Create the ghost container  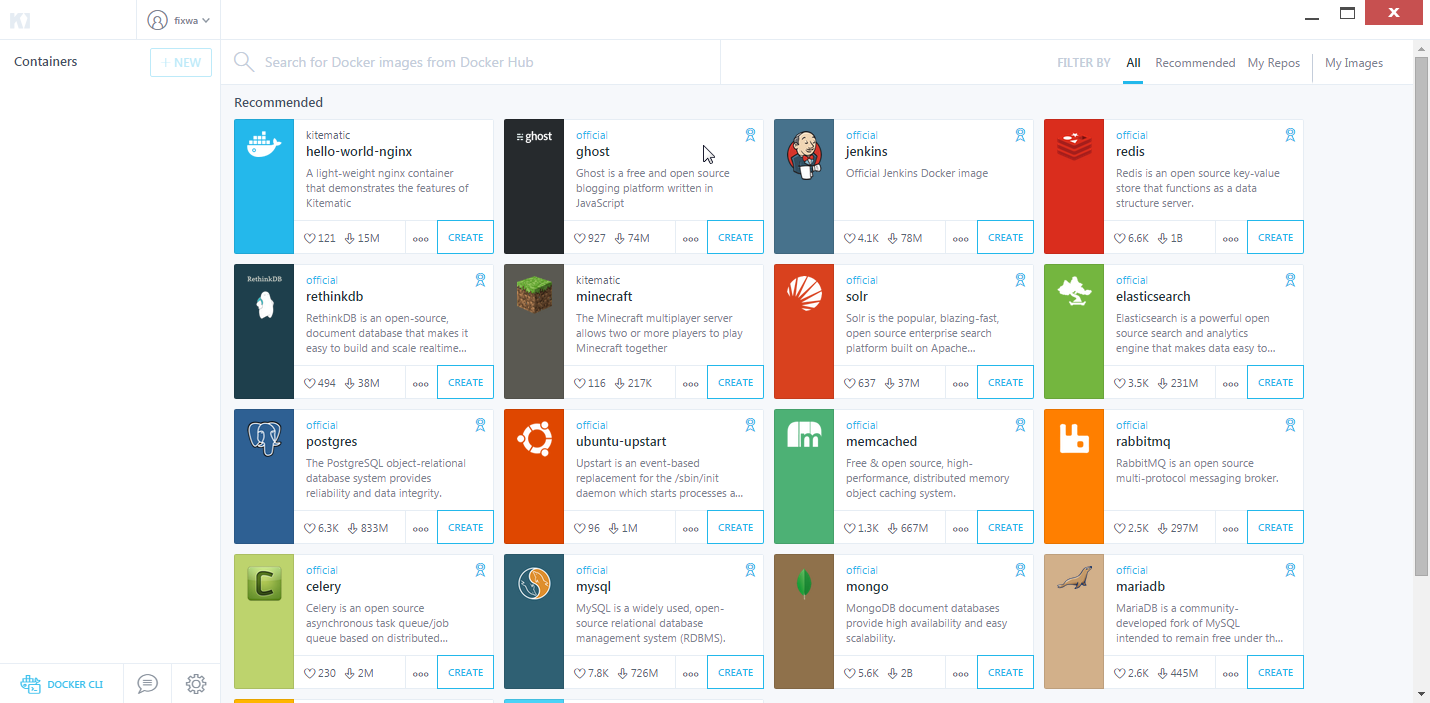[735, 238]
